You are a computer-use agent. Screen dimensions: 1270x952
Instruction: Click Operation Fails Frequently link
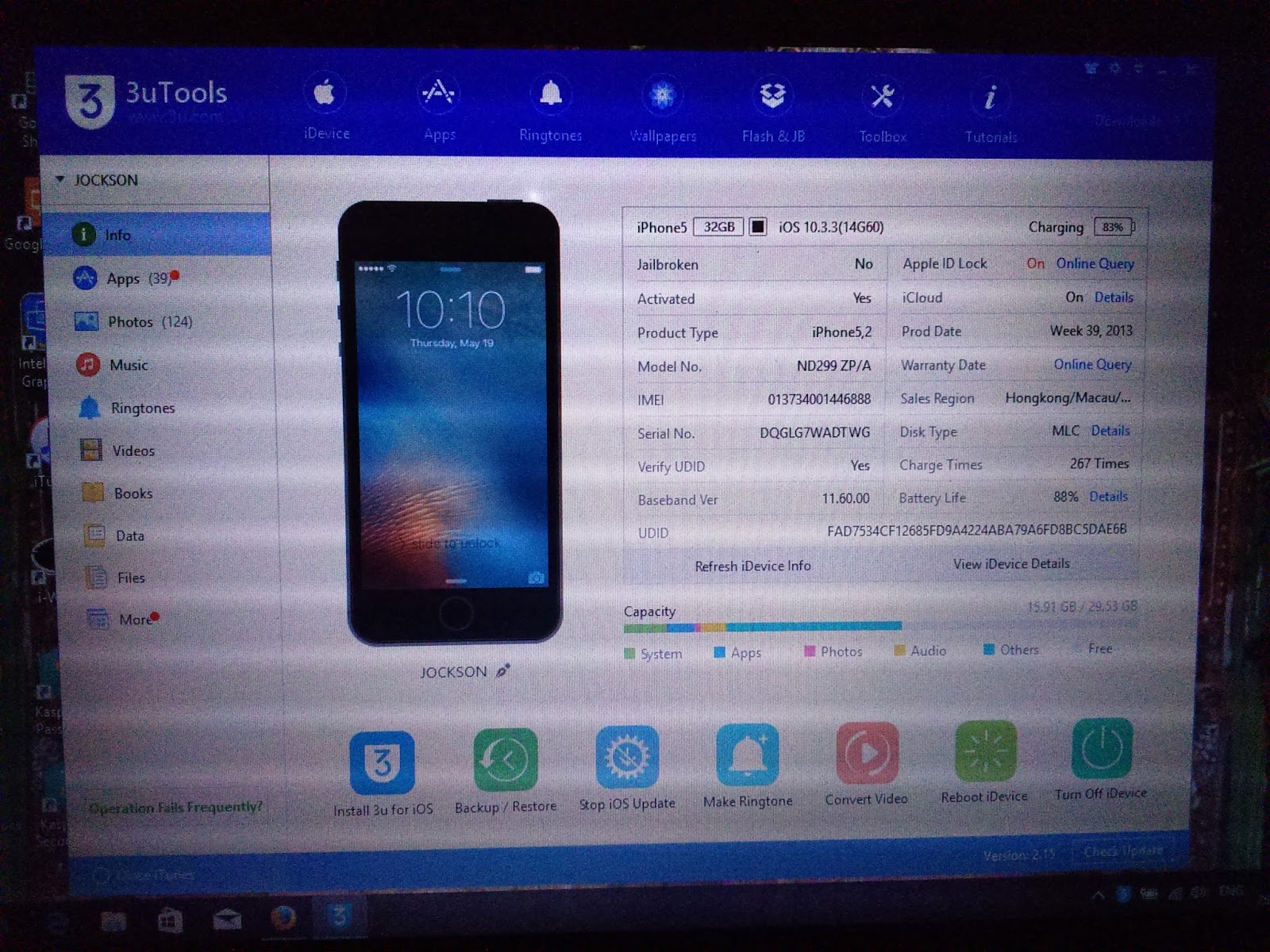click(175, 808)
